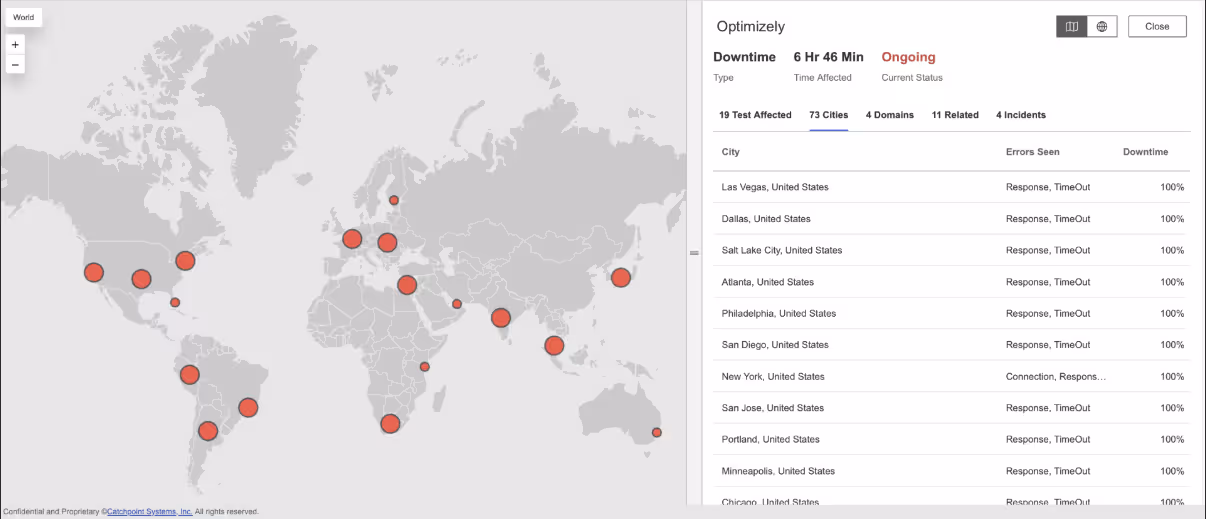Viewport: 1206px width, 519px height.
Task: Sort by the Errors Seen column header
Action: click(1033, 152)
